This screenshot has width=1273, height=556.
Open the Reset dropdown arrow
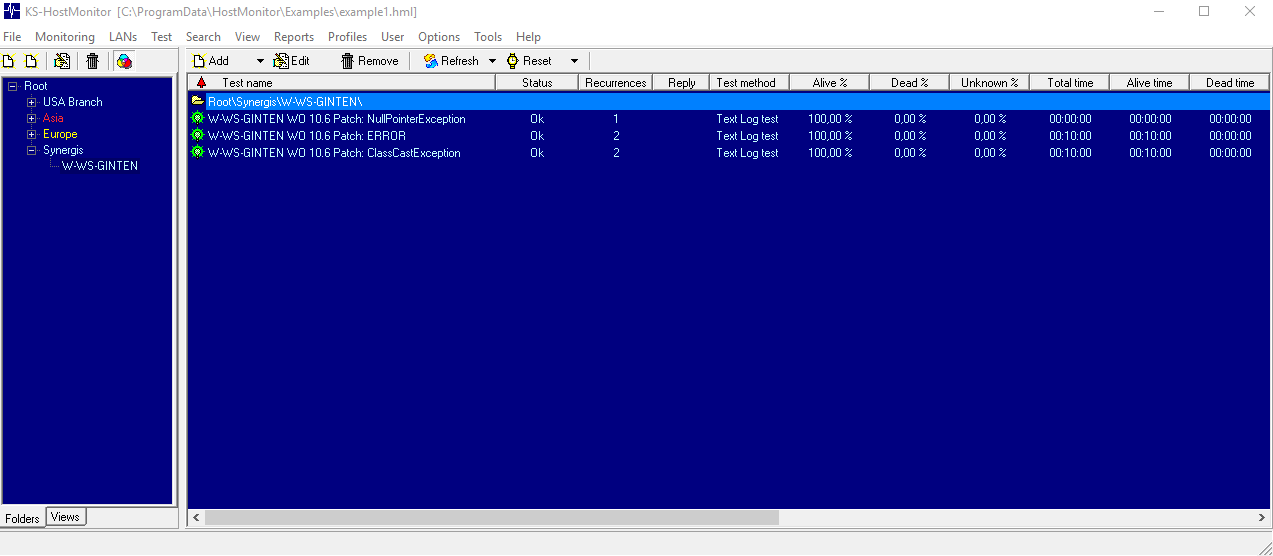tap(574, 61)
